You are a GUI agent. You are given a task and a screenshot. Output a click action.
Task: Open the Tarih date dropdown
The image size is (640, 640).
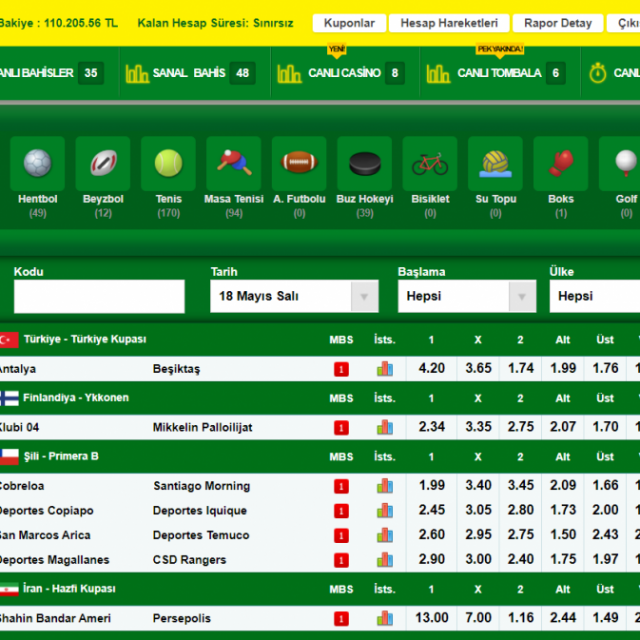tap(294, 296)
